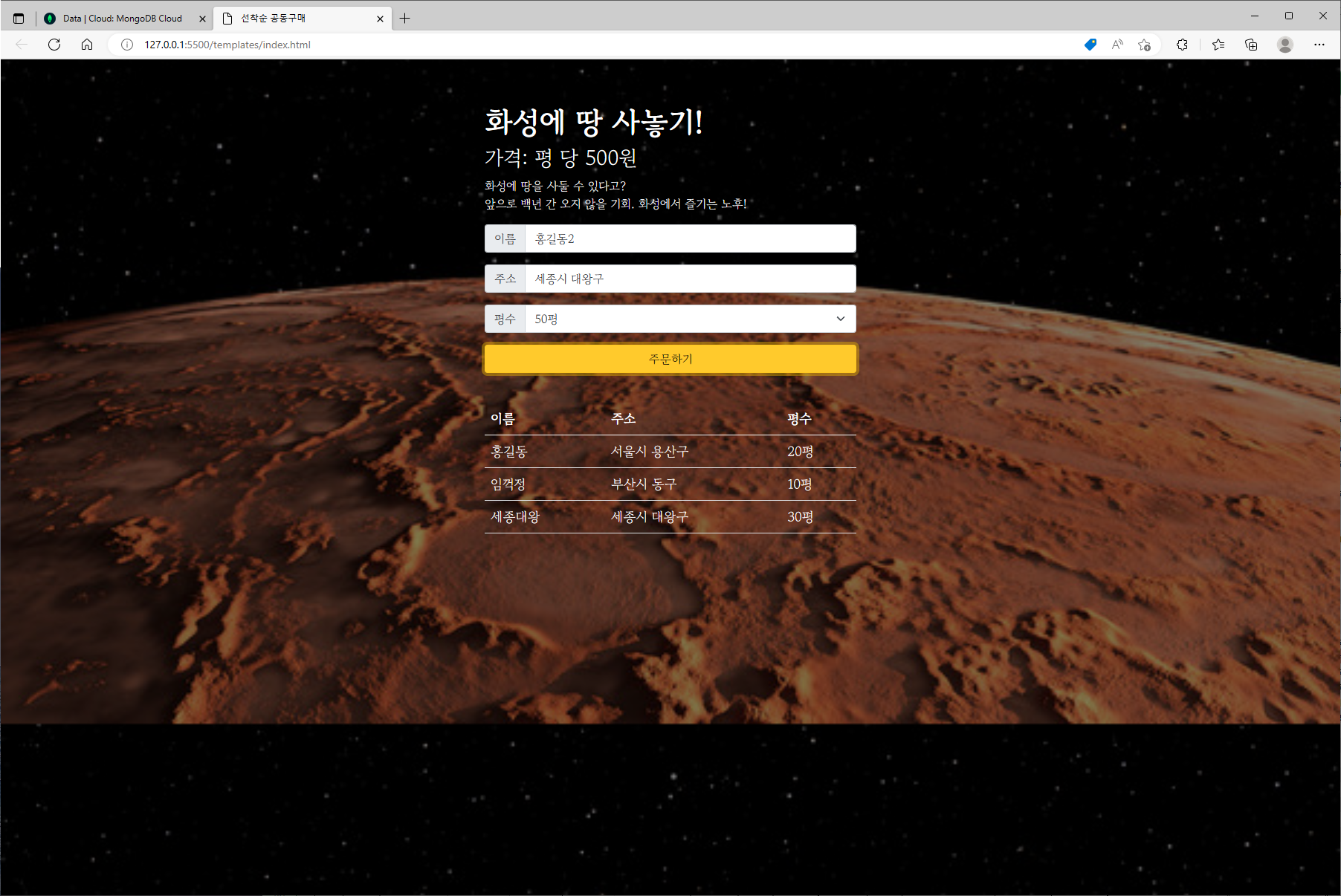Click the 주소 label addon
This screenshot has height=896, width=1341.
click(x=505, y=279)
